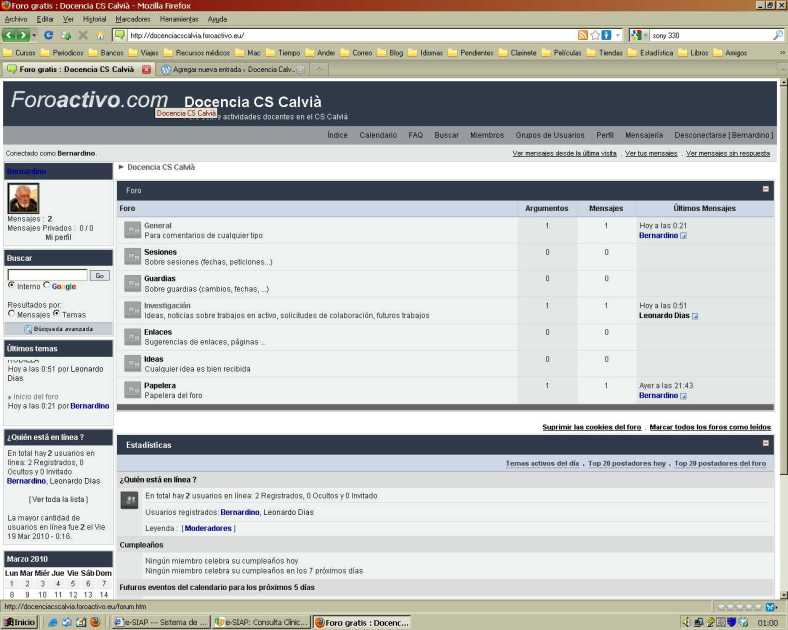This screenshot has width=788, height=630.
Task: Collapse the Foro category section
Action: click(x=766, y=189)
